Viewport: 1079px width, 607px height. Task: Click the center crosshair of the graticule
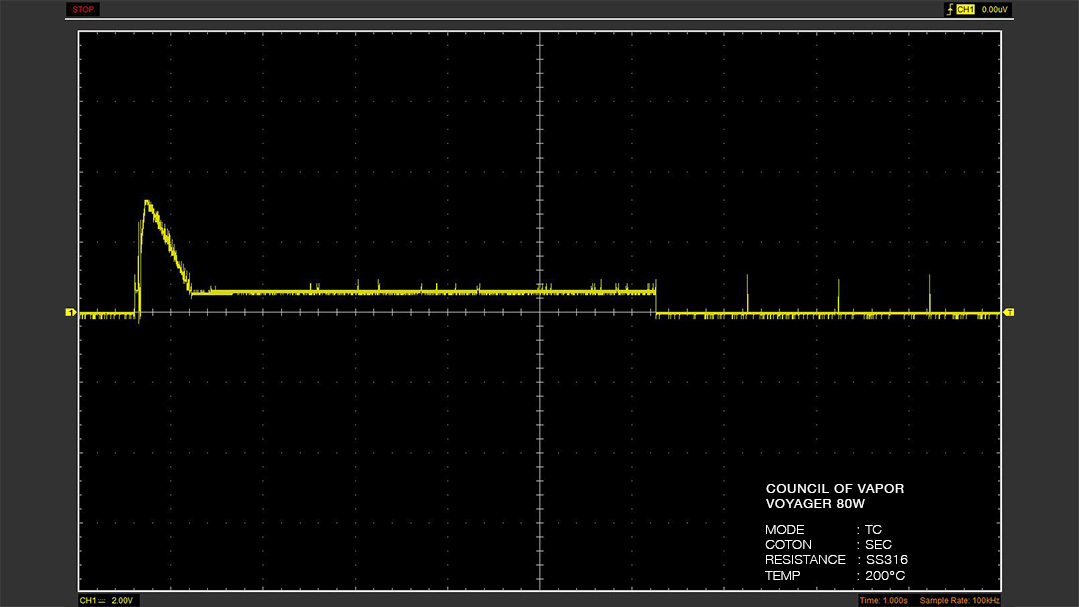tap(540, 312)
